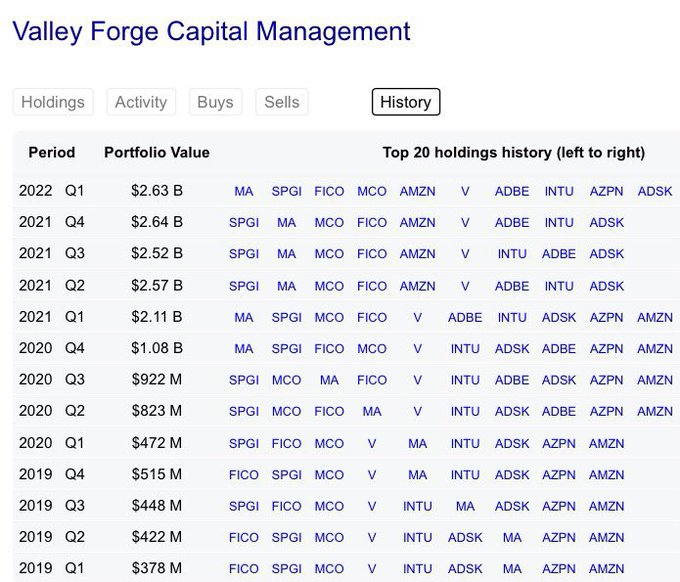Select the INTU ticker in 2021 Q4 row

point(559,222)
